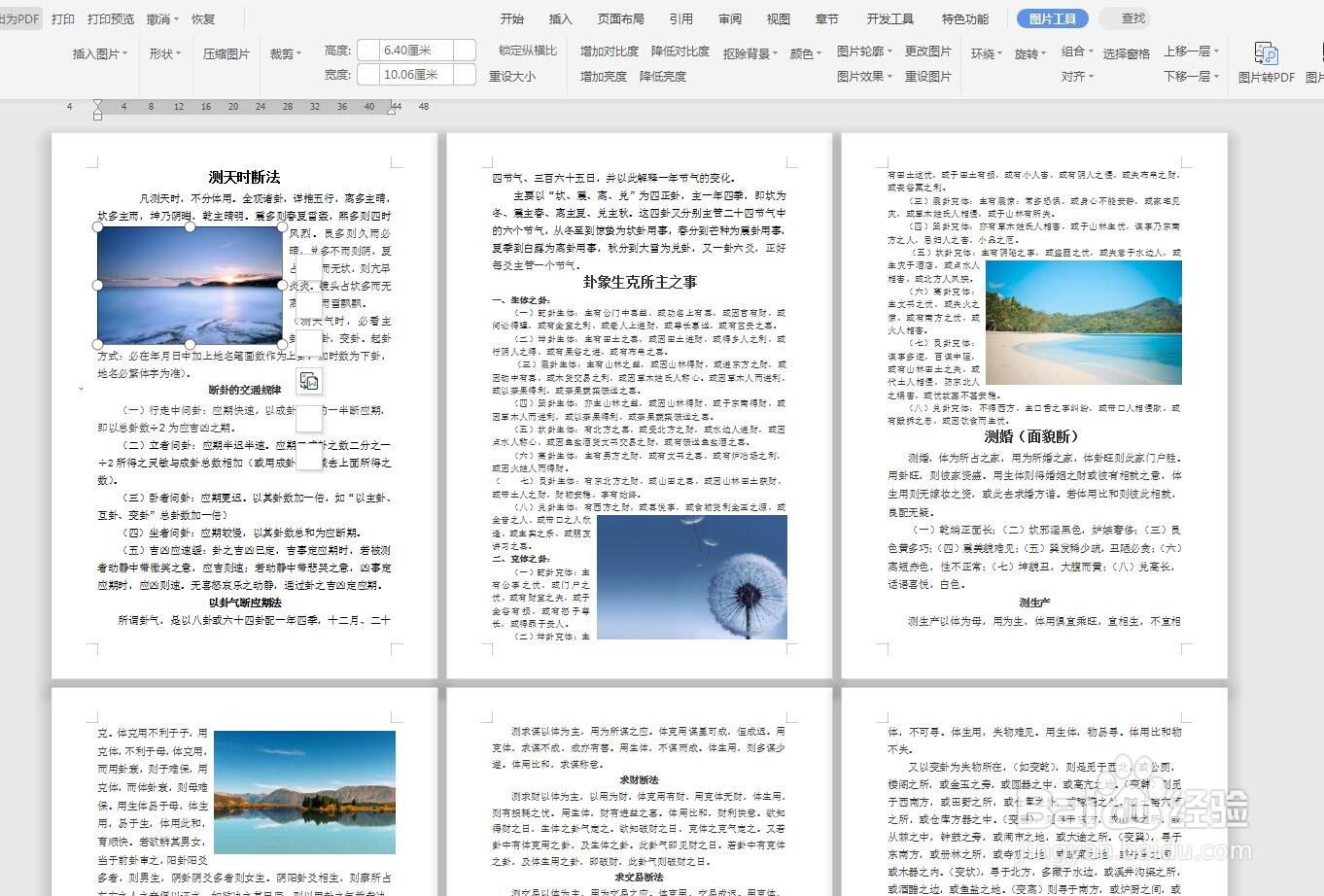Click the top-middle handle of the selected picture

pyautogui.click(x=191, y=227)
